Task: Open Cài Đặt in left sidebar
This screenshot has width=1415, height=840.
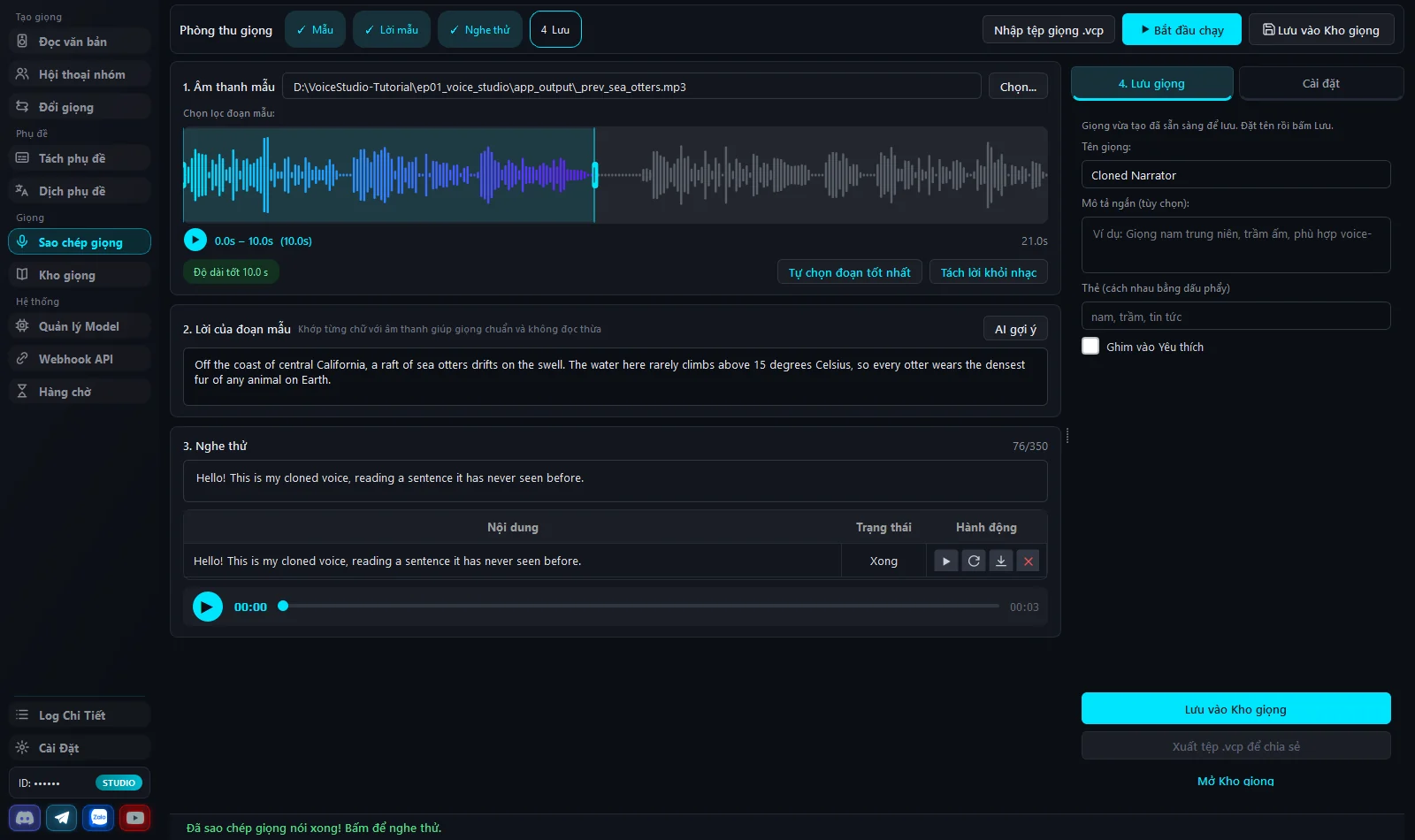Action: pos(80,748)
